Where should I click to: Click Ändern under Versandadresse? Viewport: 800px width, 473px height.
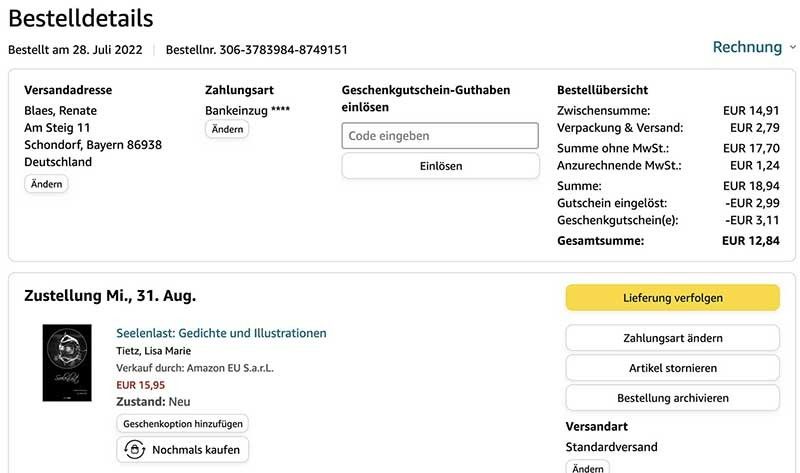[x=46, y=184]
